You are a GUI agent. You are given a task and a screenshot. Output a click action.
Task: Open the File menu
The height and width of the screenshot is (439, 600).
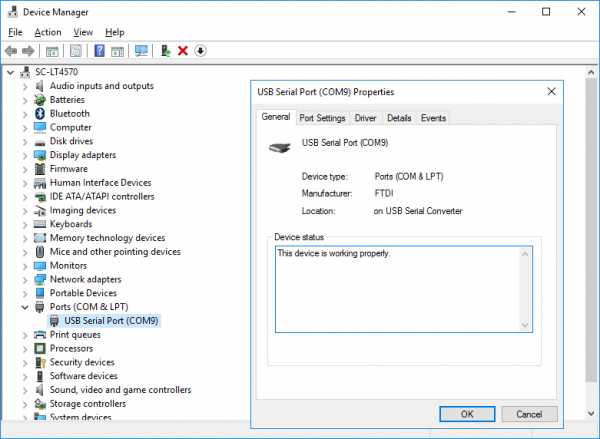click(15, 33)
